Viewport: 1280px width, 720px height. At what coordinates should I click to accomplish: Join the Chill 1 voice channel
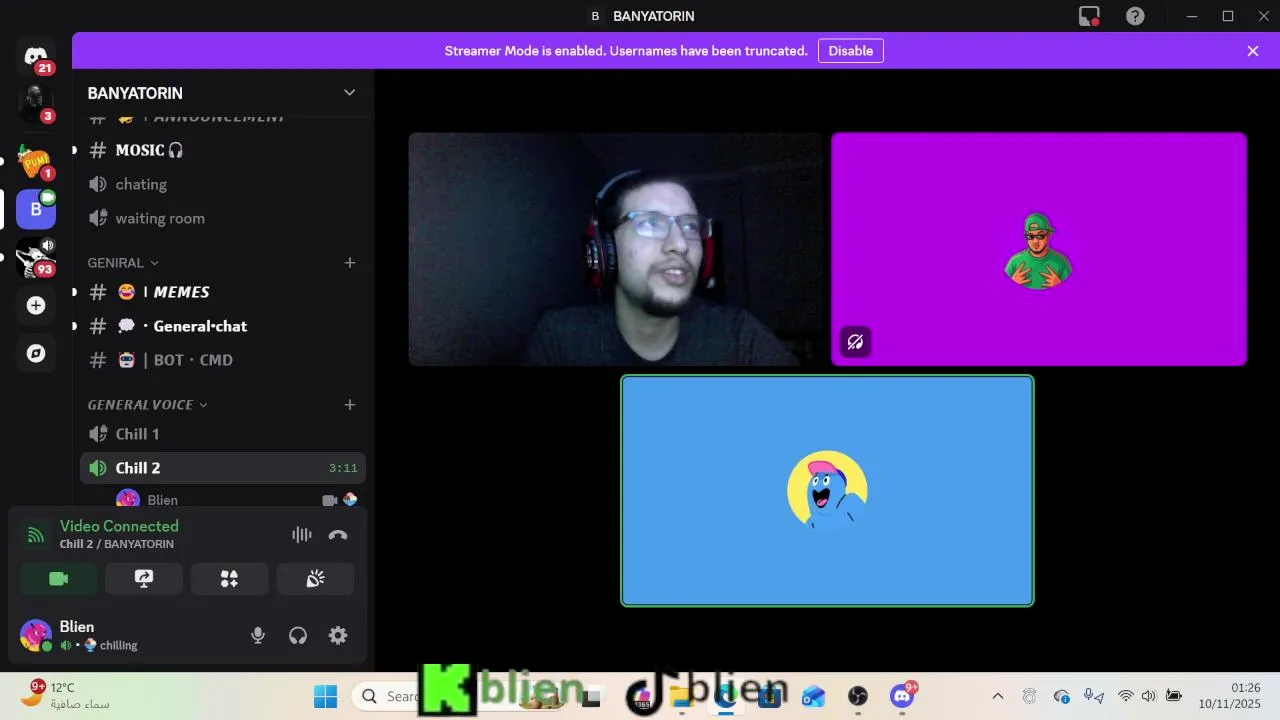coord(222,434)
